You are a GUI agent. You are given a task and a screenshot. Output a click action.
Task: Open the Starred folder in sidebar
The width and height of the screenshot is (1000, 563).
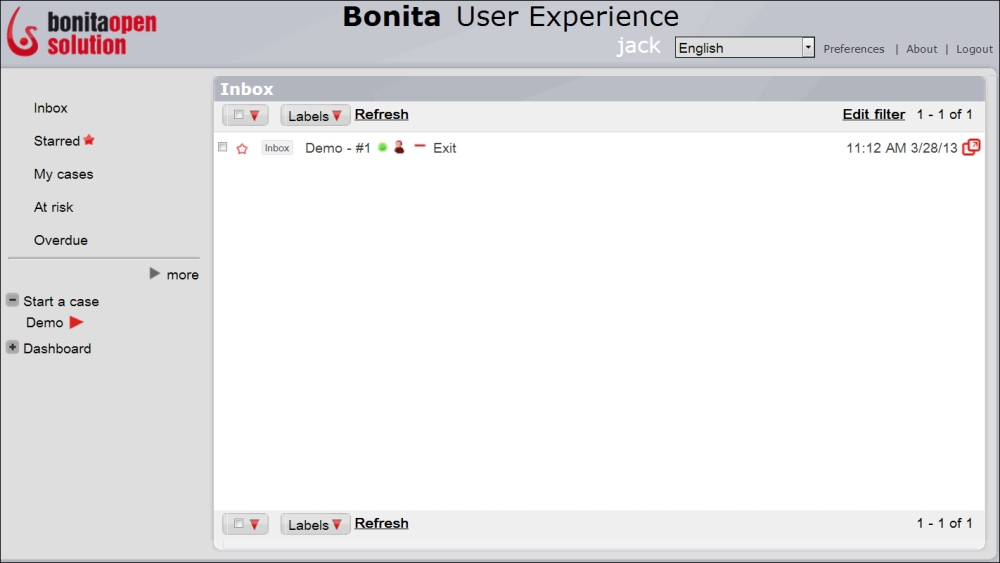pyautogui.click(x=57, y=141)
